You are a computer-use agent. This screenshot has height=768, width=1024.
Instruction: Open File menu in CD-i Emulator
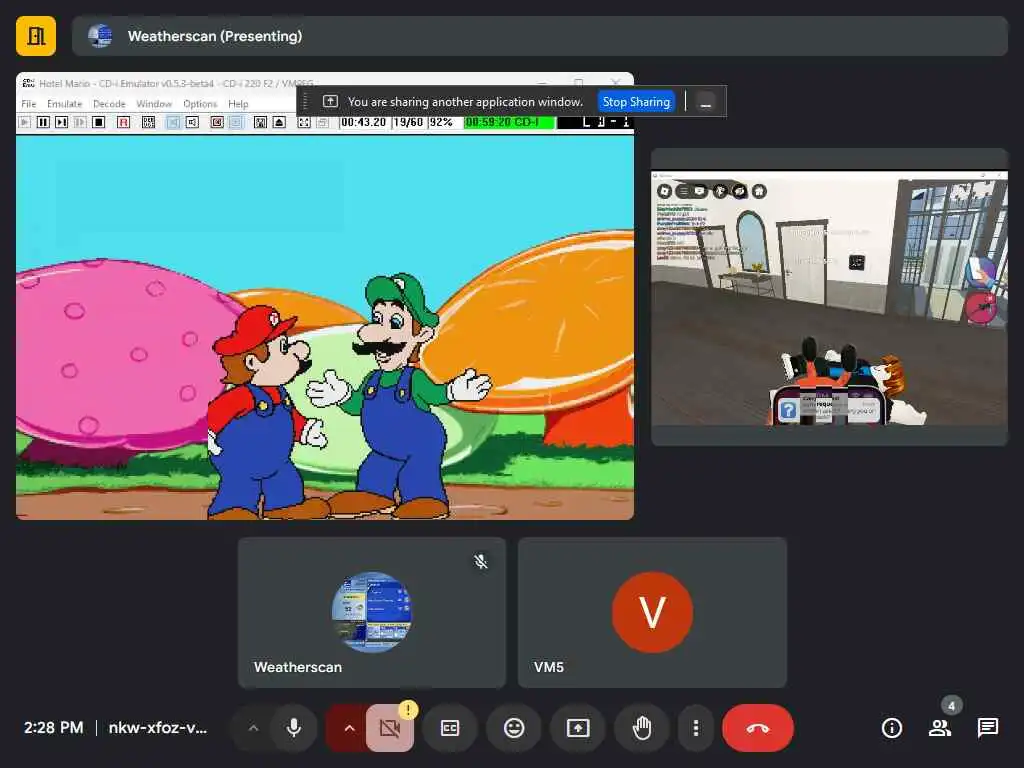(x=29, y=104)
